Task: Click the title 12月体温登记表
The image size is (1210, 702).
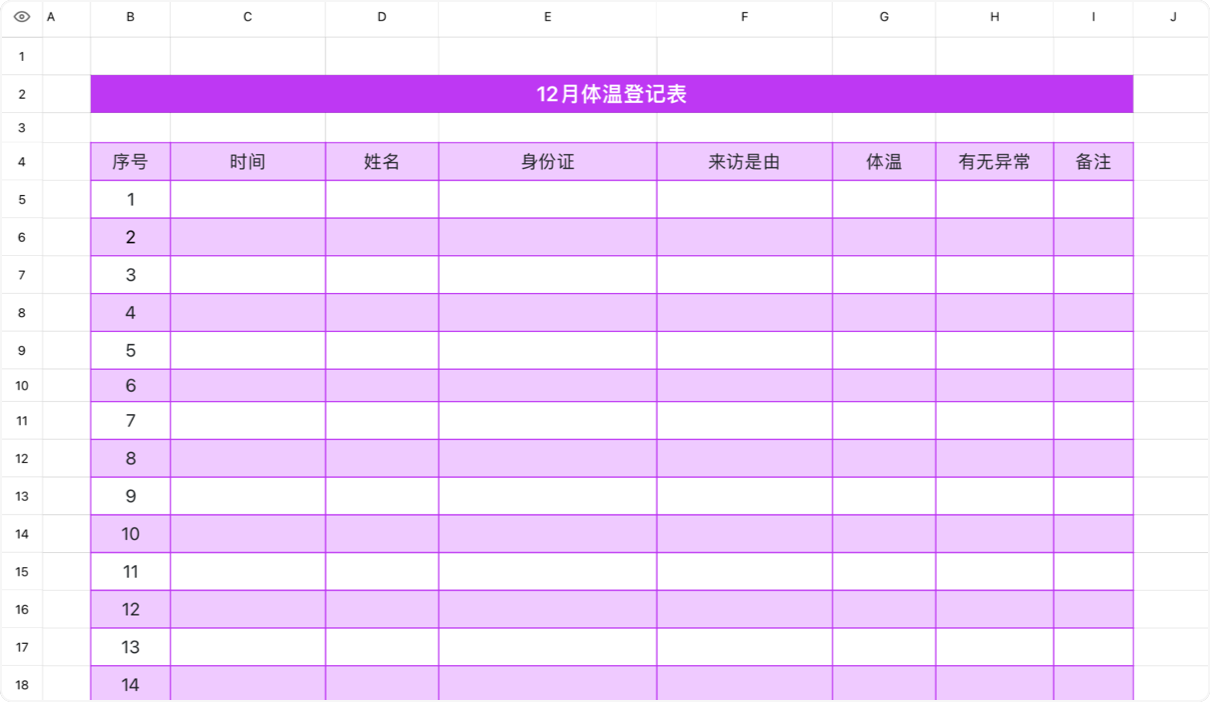Action: [x=612, y=94]
